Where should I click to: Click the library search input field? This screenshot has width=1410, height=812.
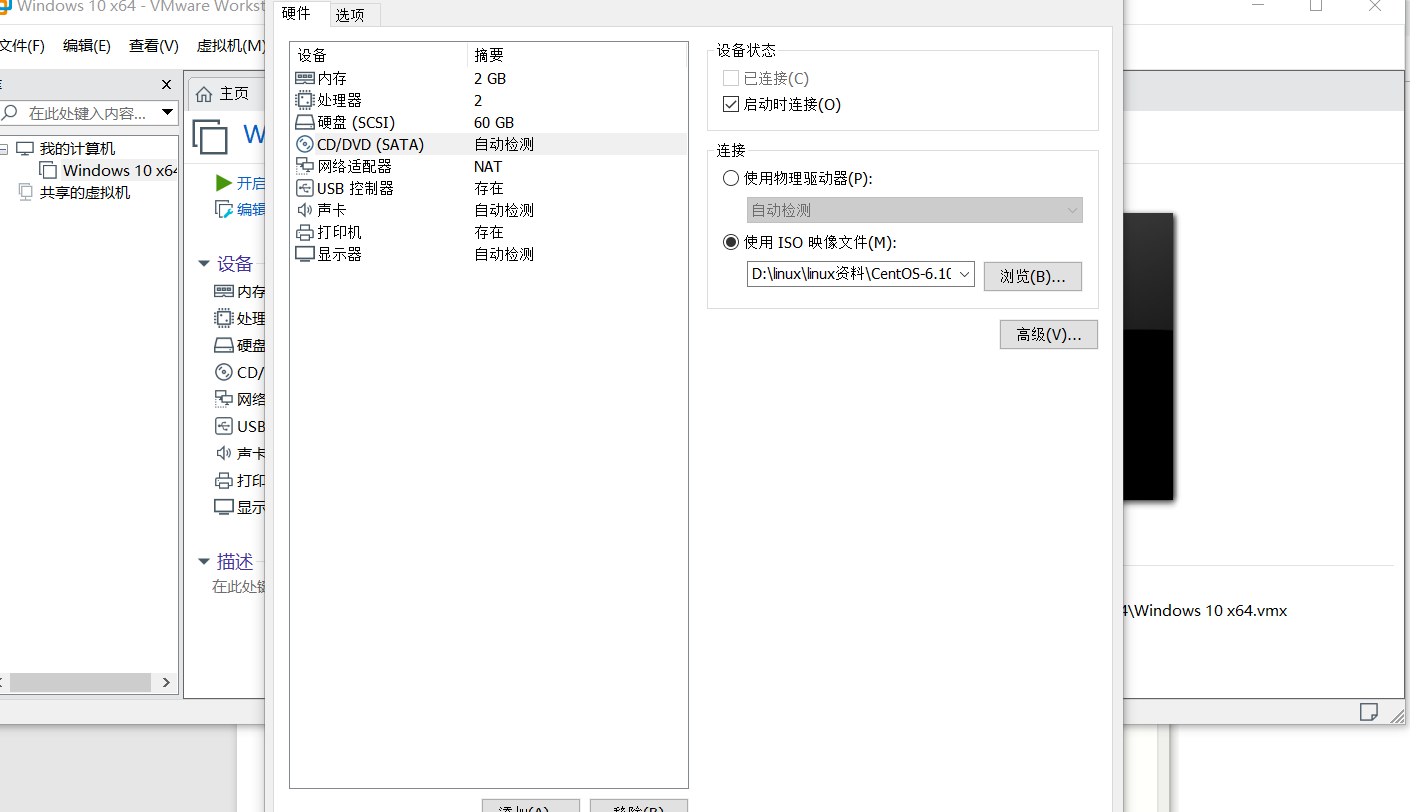coord(88,113)
